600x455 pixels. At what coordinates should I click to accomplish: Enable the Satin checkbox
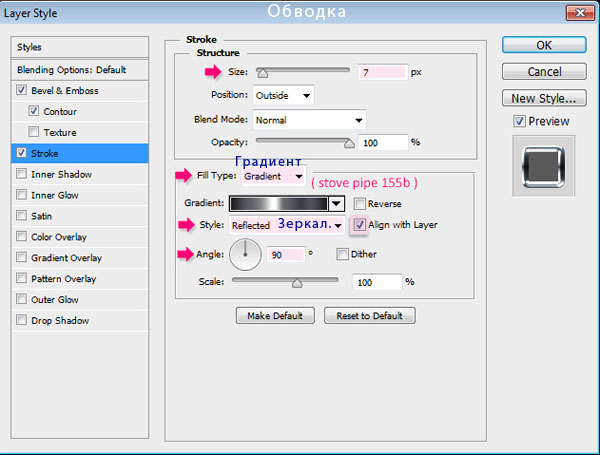[x=21, y=216]
